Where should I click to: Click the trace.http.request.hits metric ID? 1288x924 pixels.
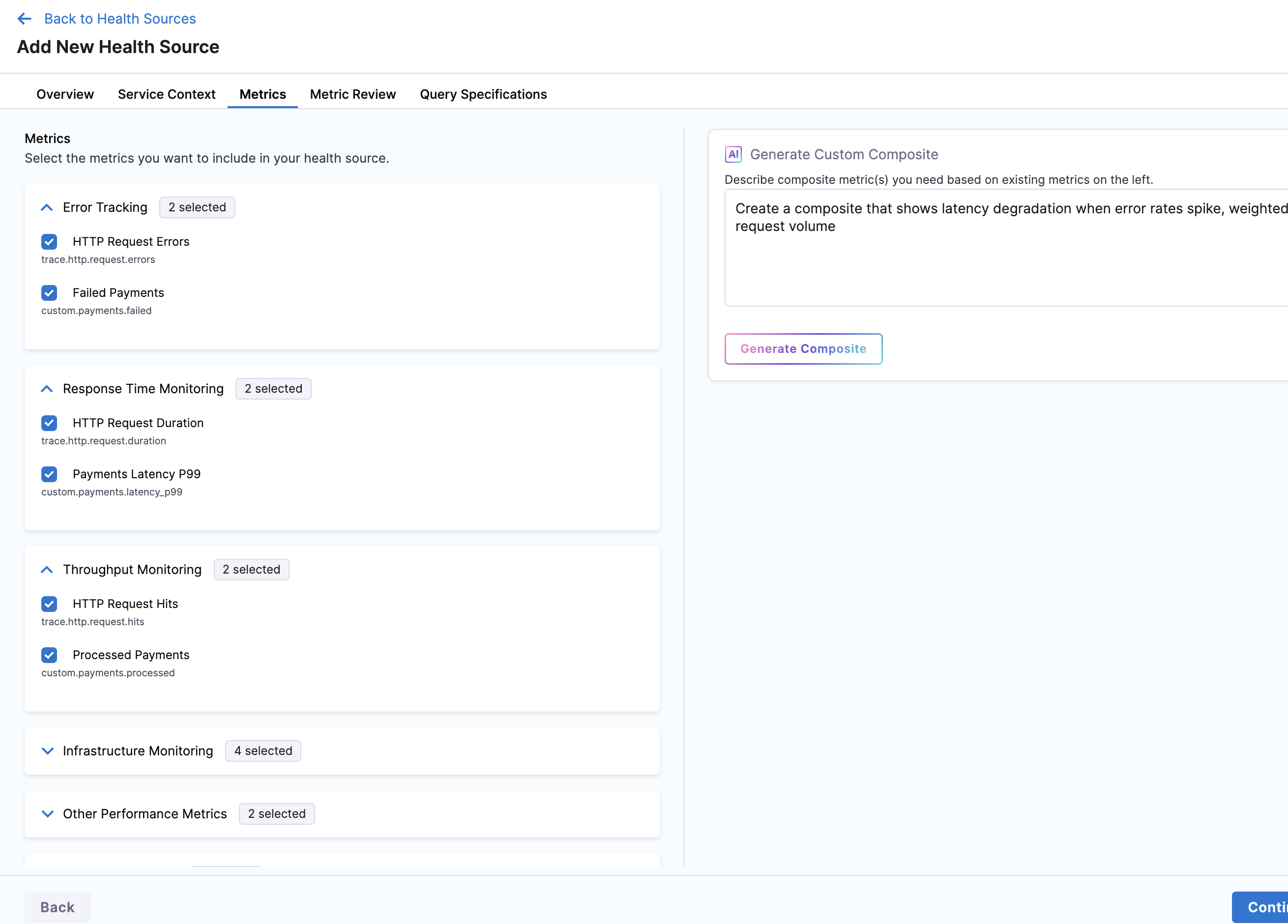point(92,621)
